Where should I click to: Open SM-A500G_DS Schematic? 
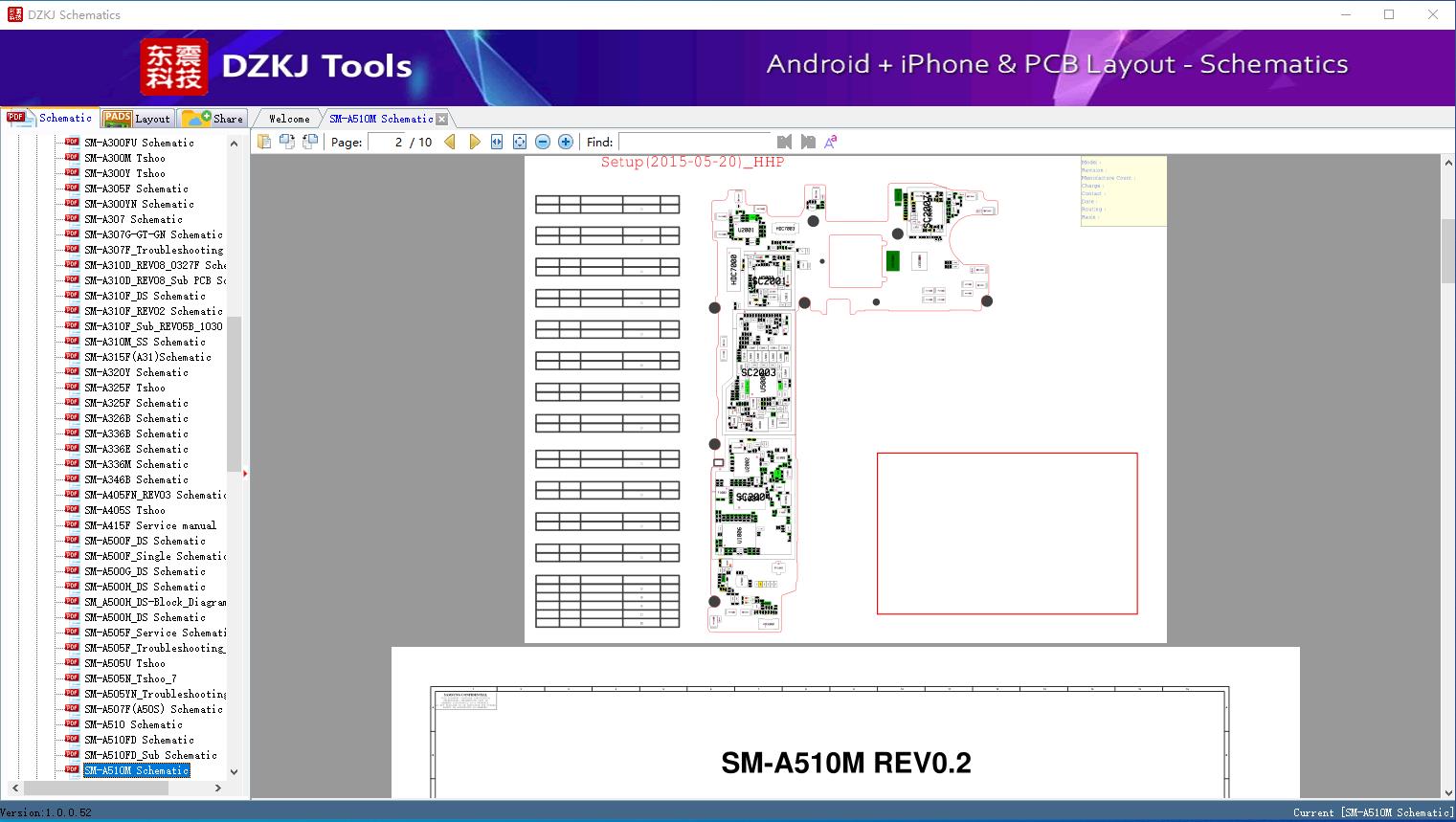[145, 571]
